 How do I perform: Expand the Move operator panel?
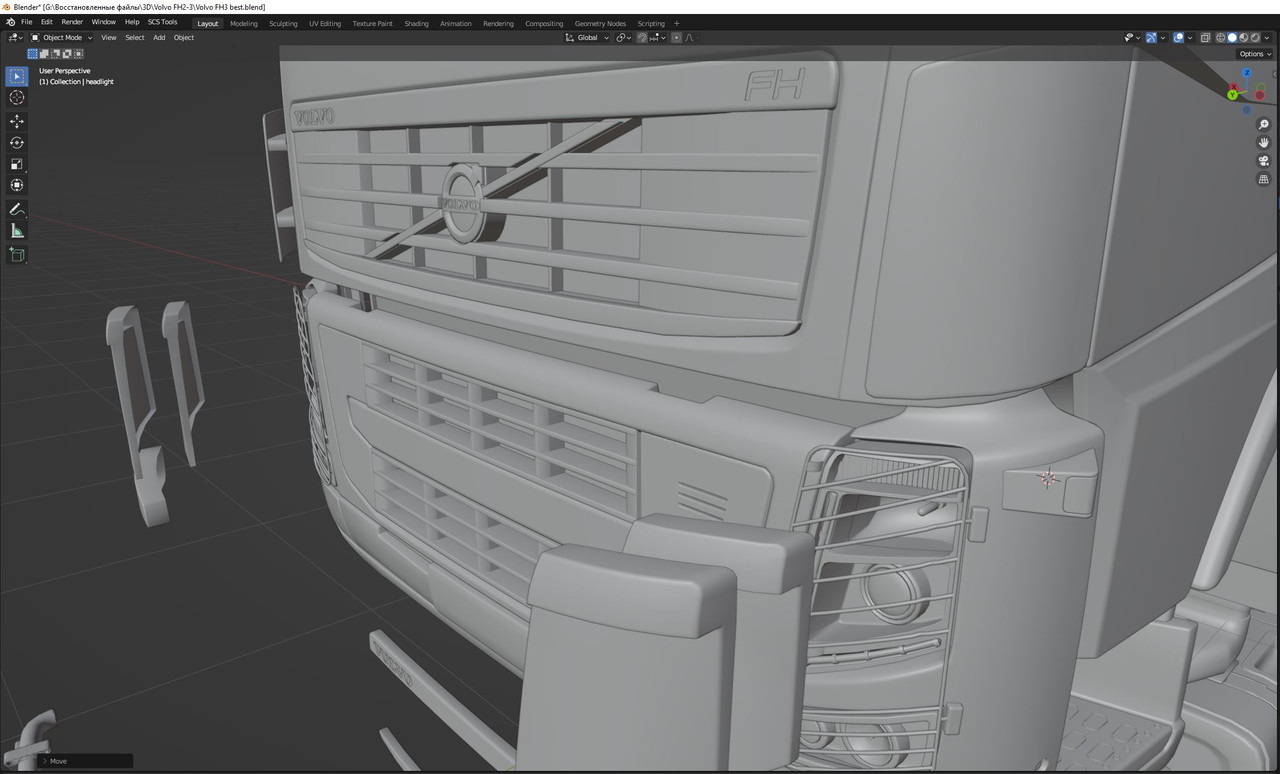85,761
